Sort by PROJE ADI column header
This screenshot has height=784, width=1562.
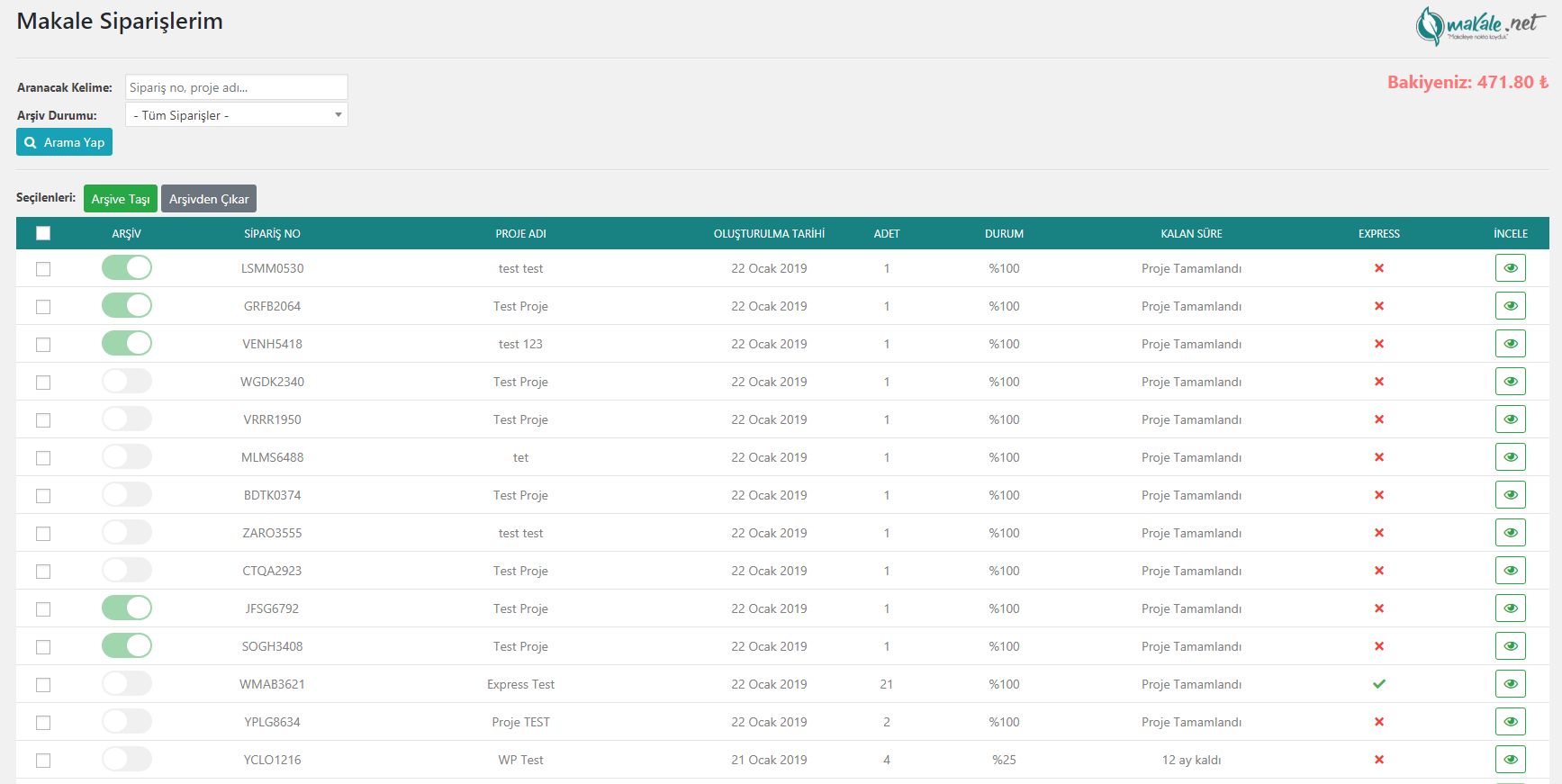coord(520,233)
